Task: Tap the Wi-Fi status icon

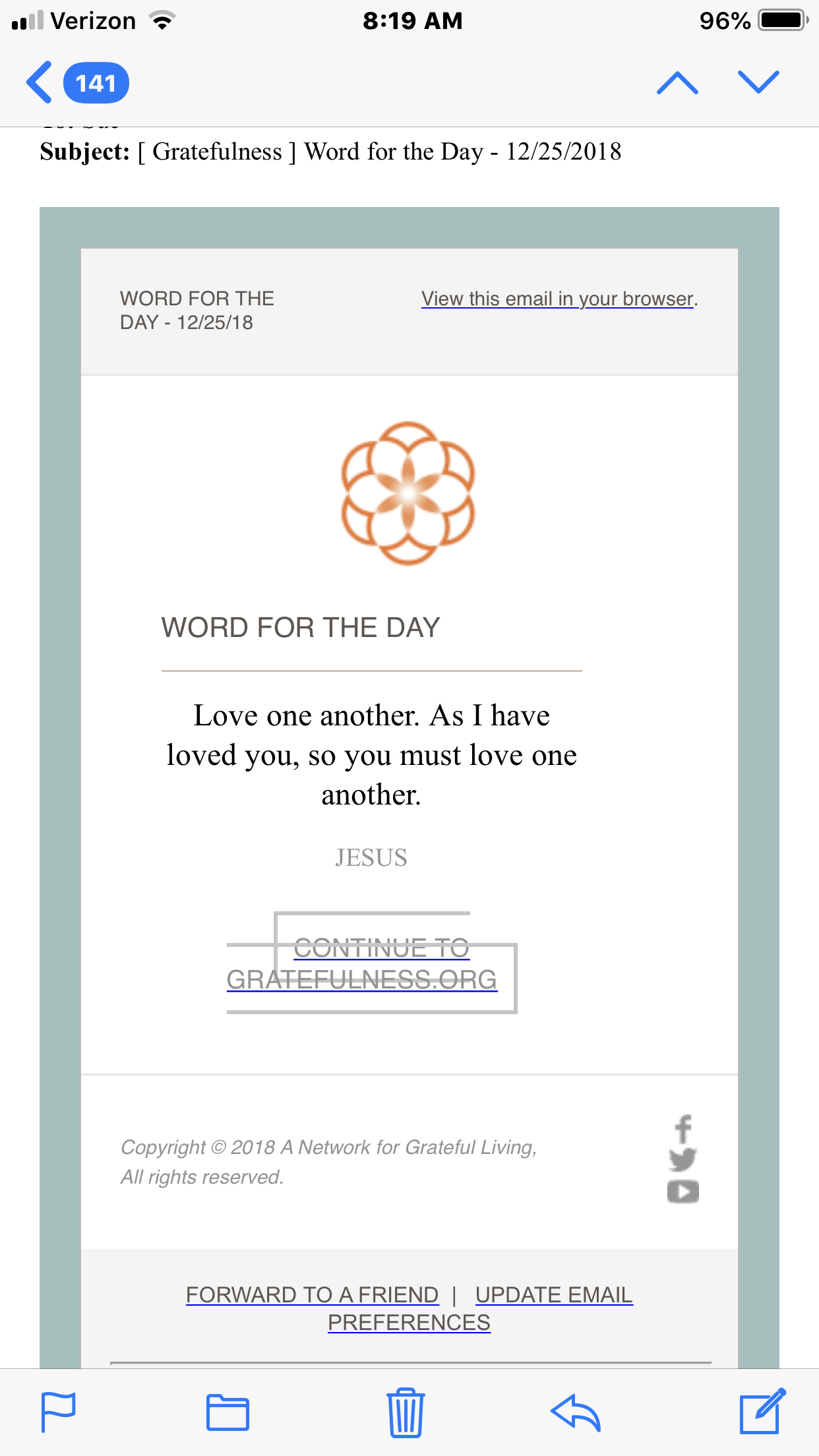Action: pos(162,20)
